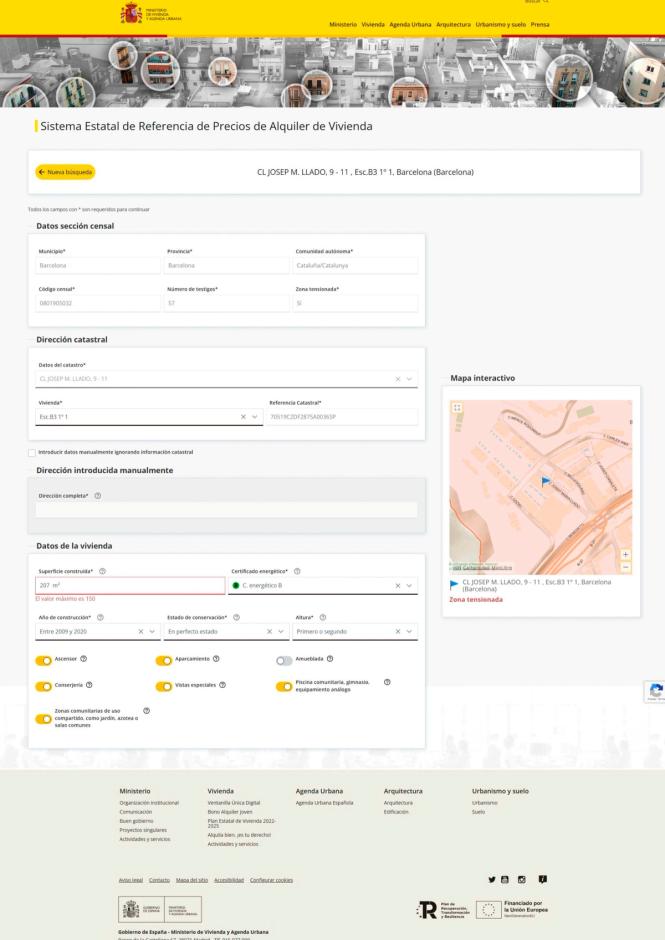Clear the Datos del catastro selection
Viewport: 665px width, 940px height.
(398, 379)
